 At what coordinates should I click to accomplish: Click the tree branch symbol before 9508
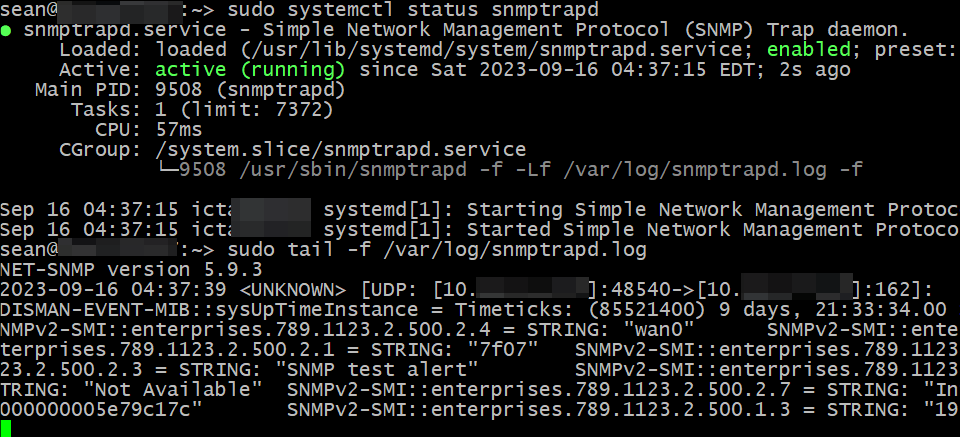[167, 170]
